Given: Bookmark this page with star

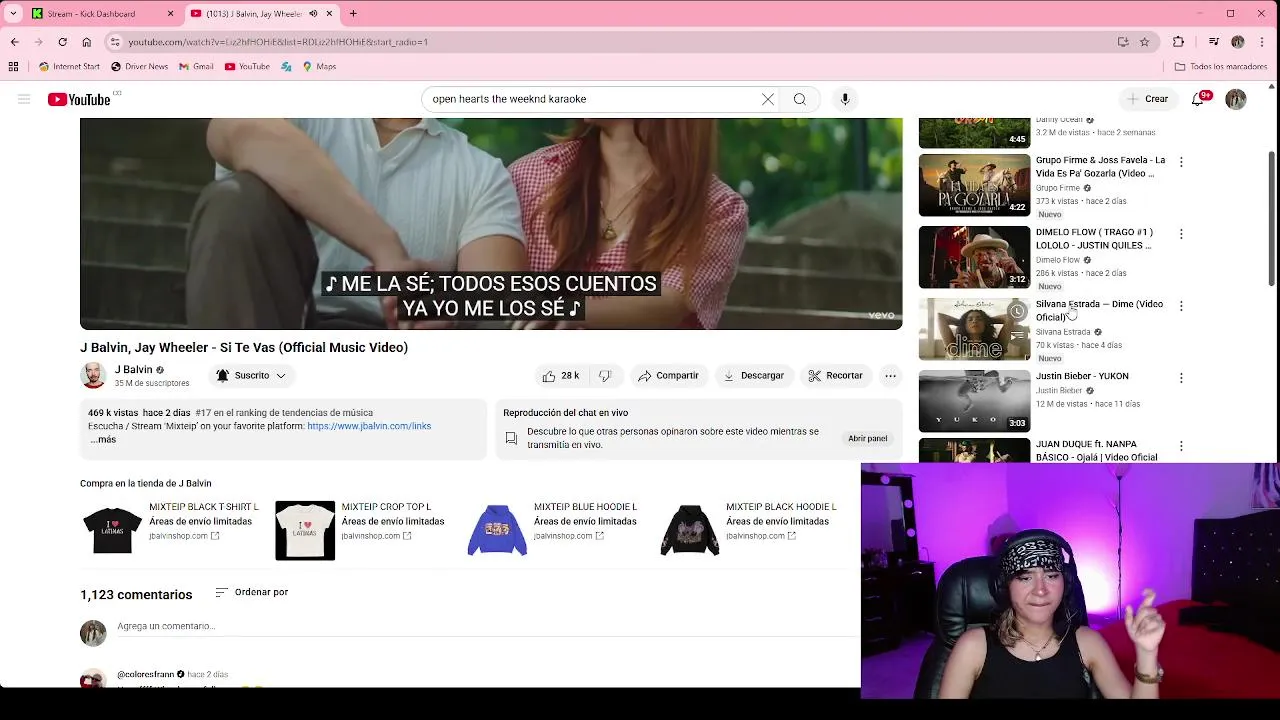Looking at the screenshot, I should coord(1145,42).
